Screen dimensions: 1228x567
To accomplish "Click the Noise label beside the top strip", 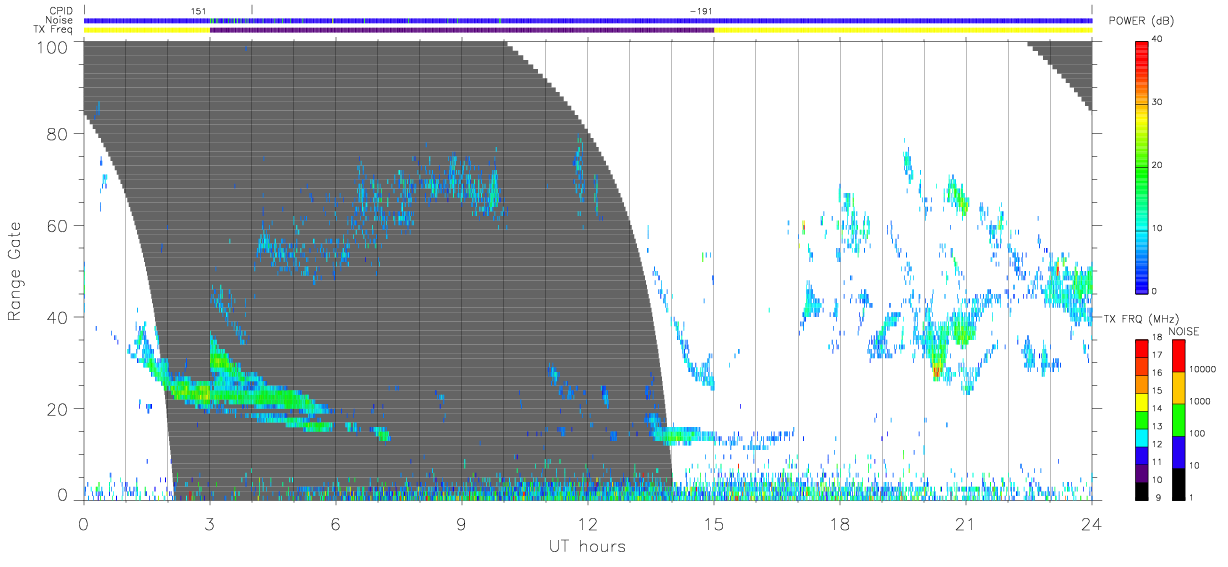I will click(61, 20).
